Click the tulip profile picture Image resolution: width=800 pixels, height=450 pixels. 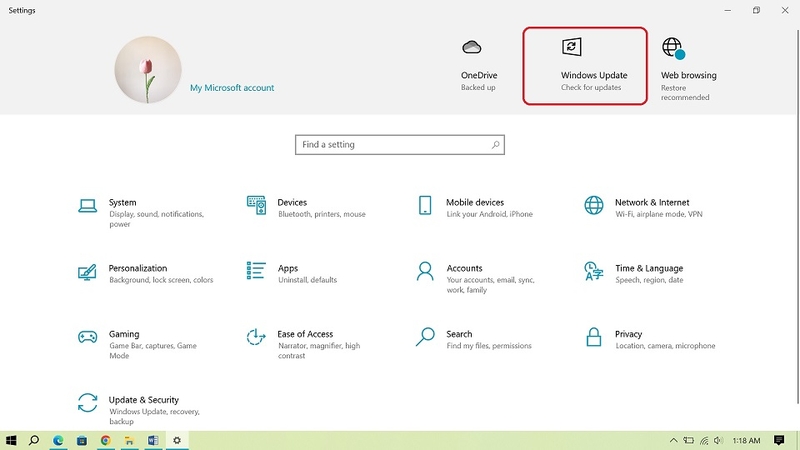click(x=148, y=69)
